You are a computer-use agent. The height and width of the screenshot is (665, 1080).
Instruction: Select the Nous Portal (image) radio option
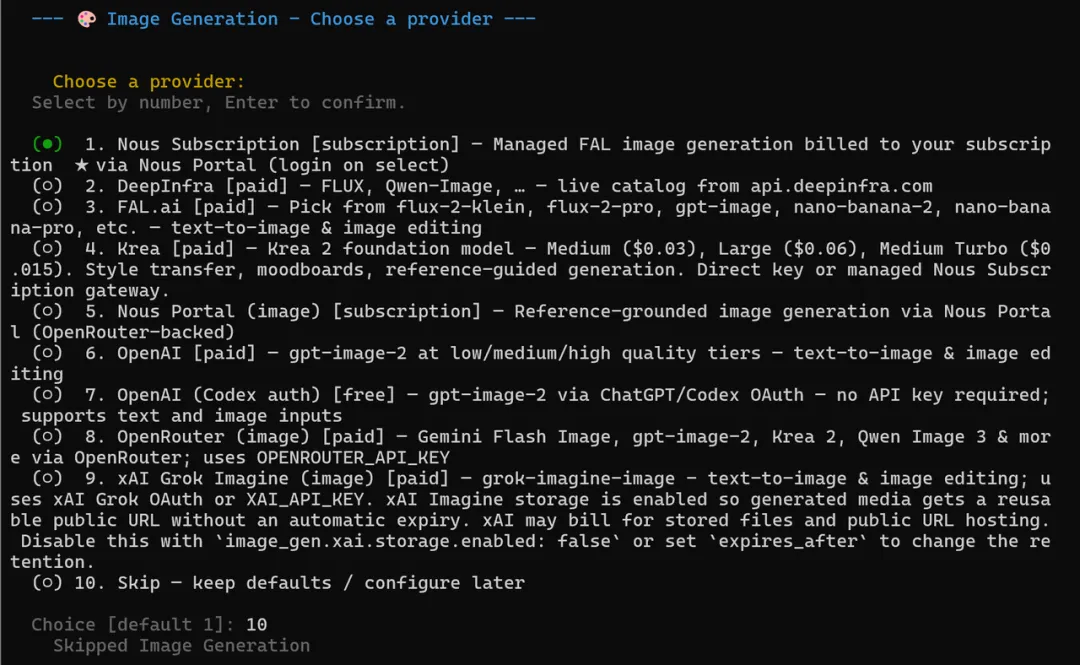tap(47, 311)
